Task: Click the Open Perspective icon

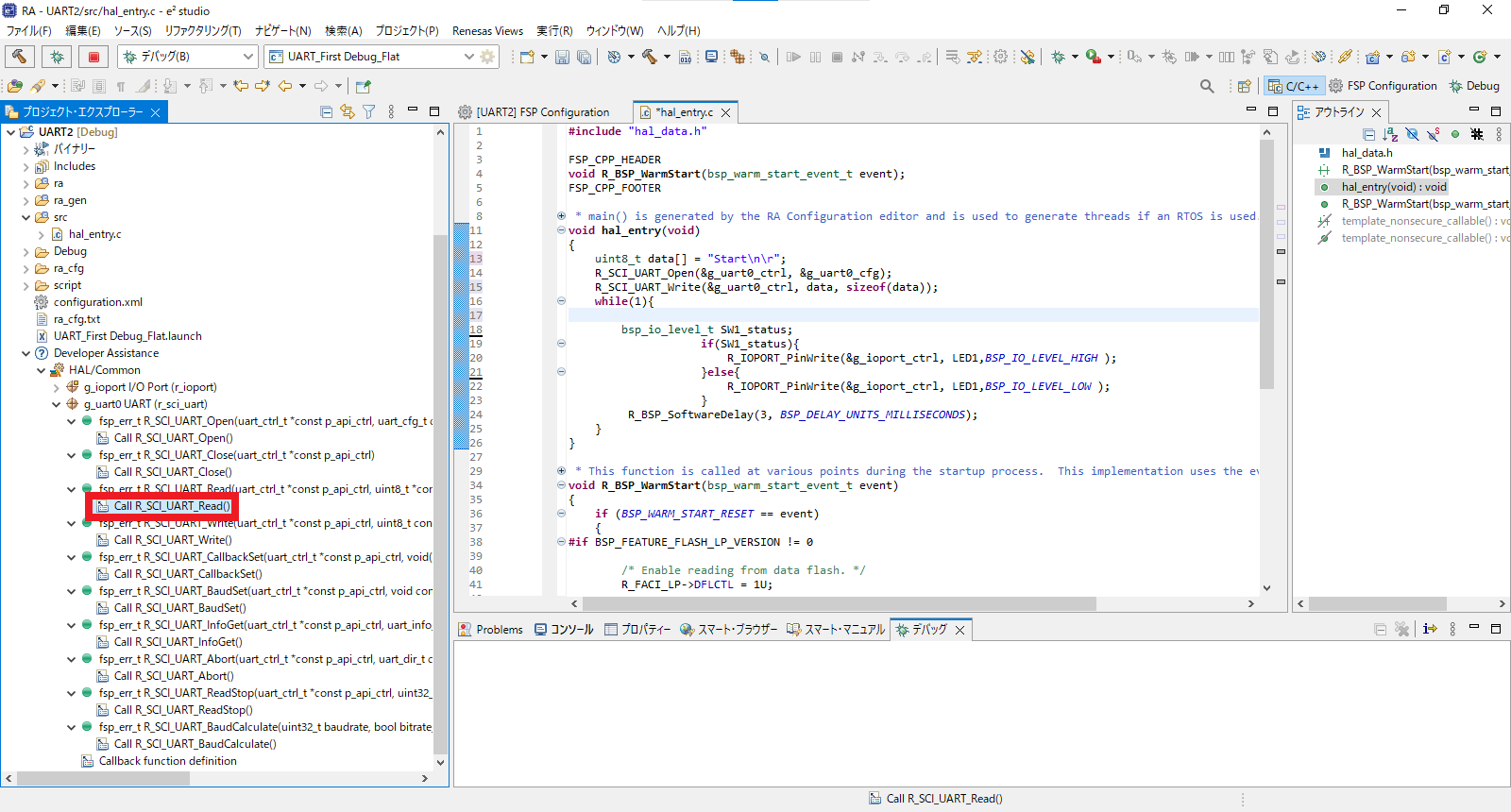Action: tap(1244, 86)
